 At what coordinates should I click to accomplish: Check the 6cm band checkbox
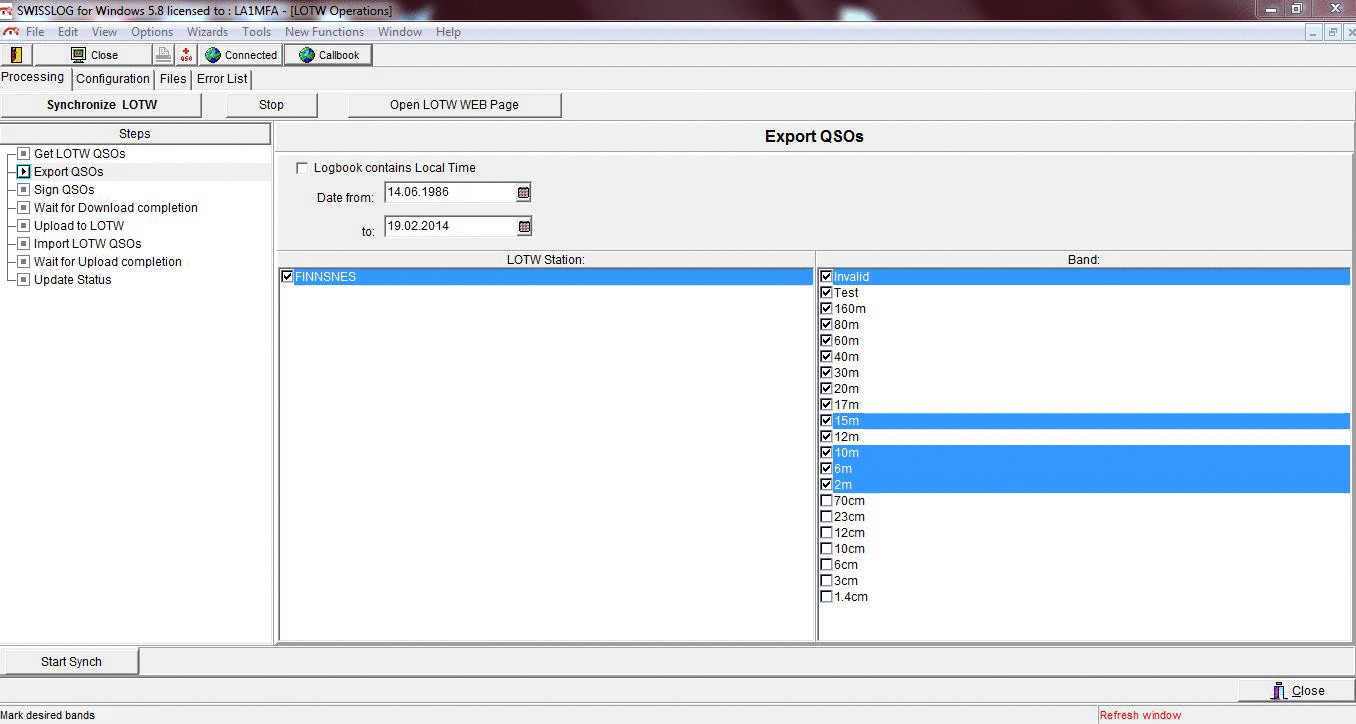coord(826,565)
